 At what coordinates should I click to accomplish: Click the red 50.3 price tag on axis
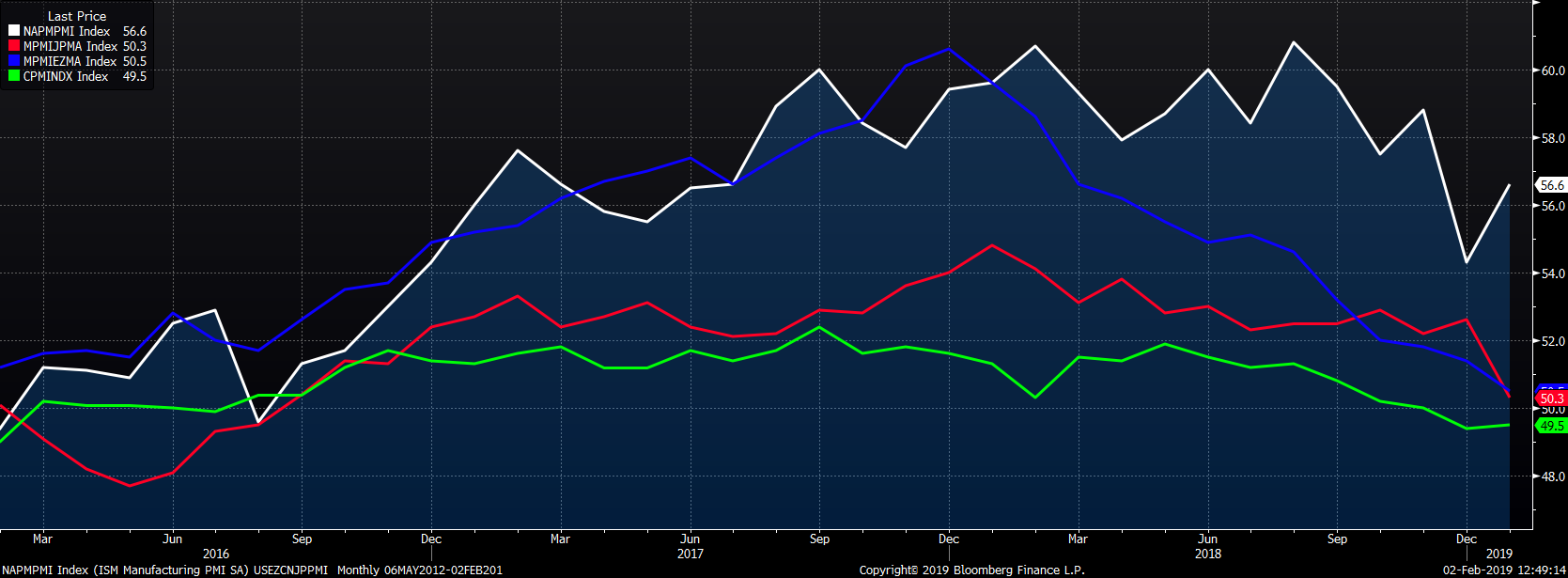(x=1552, y=399)
